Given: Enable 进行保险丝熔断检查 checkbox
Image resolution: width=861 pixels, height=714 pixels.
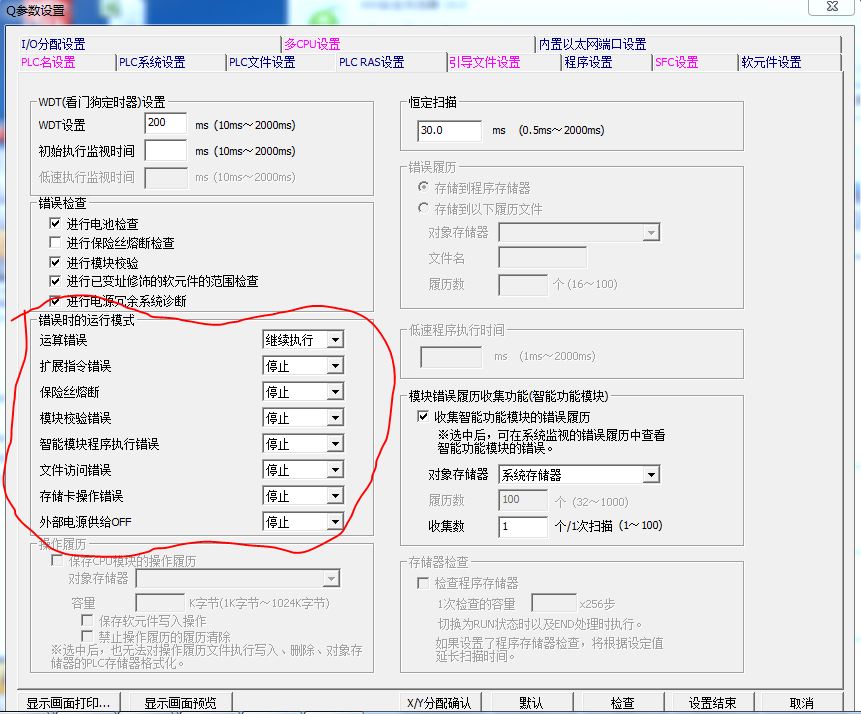Looking at the screenshot, I should [56, 243].
